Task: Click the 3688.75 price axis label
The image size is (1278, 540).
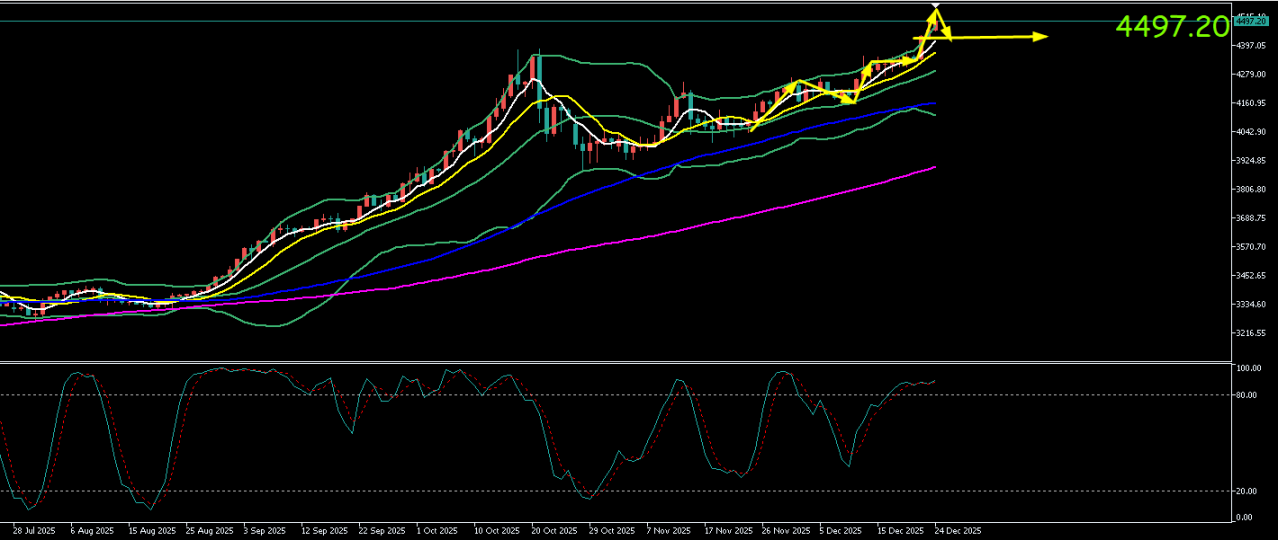Action: tap(1249, 218)
